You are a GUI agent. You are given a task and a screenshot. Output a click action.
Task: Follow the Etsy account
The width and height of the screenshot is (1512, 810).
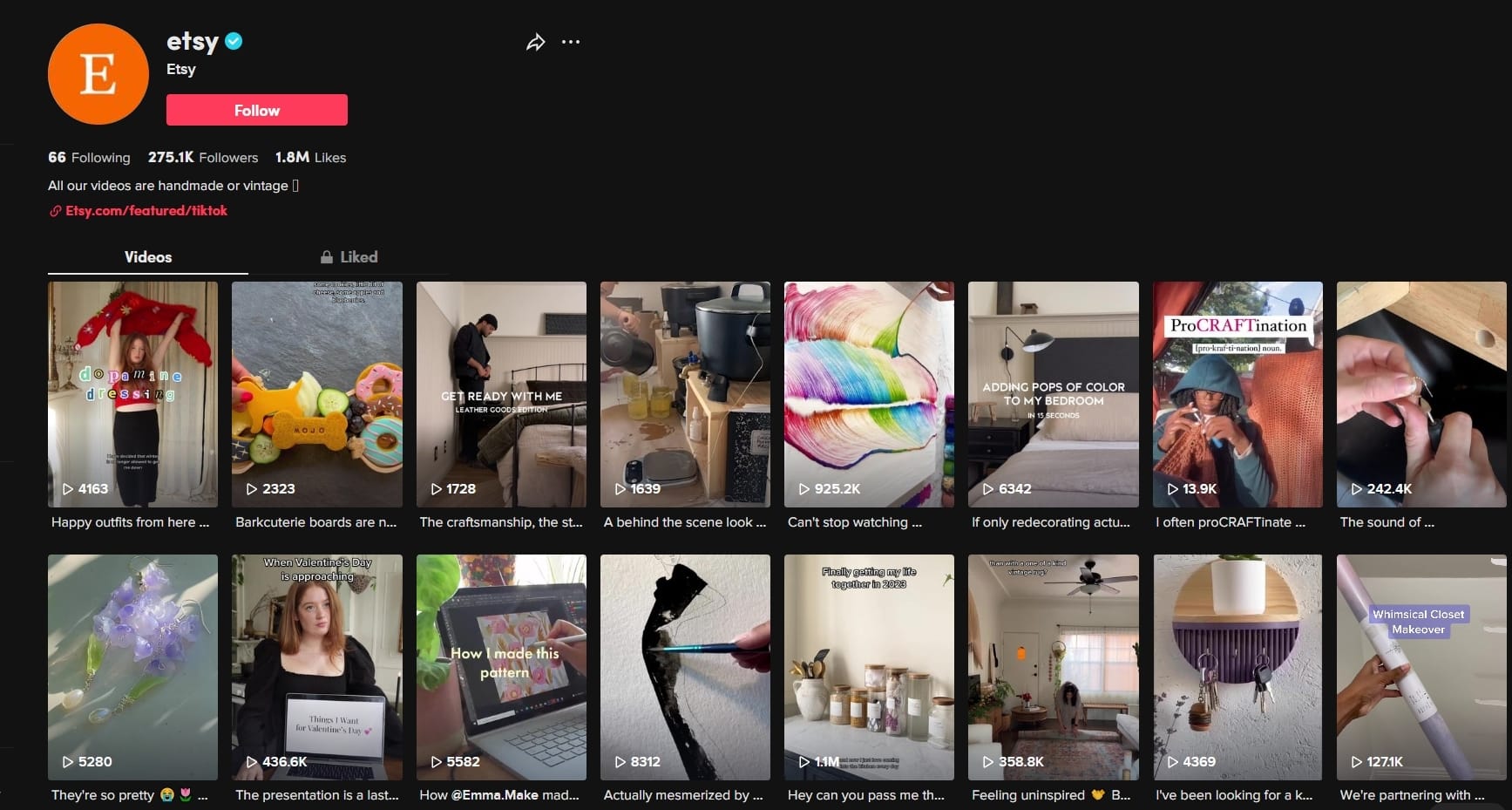tap(257, 110)
